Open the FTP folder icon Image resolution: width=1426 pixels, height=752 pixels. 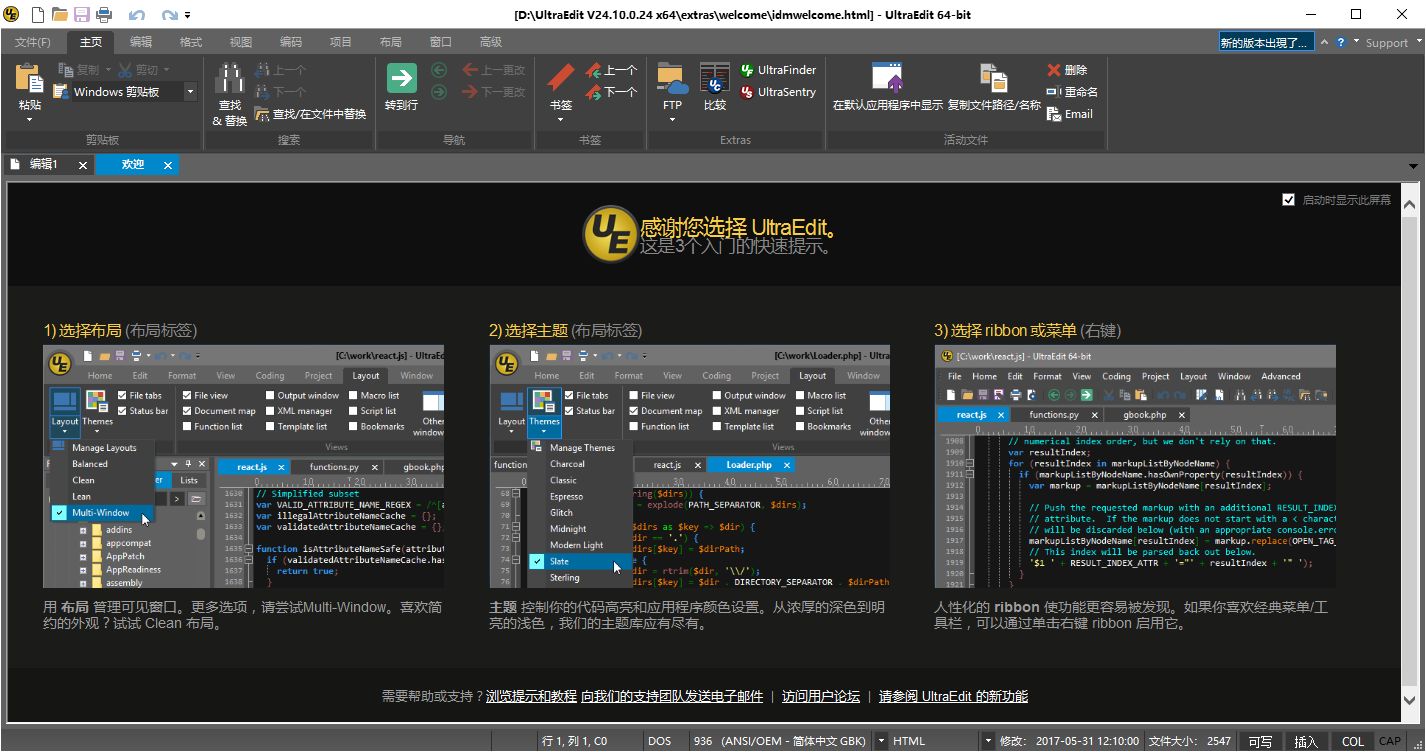click(672, 80)
